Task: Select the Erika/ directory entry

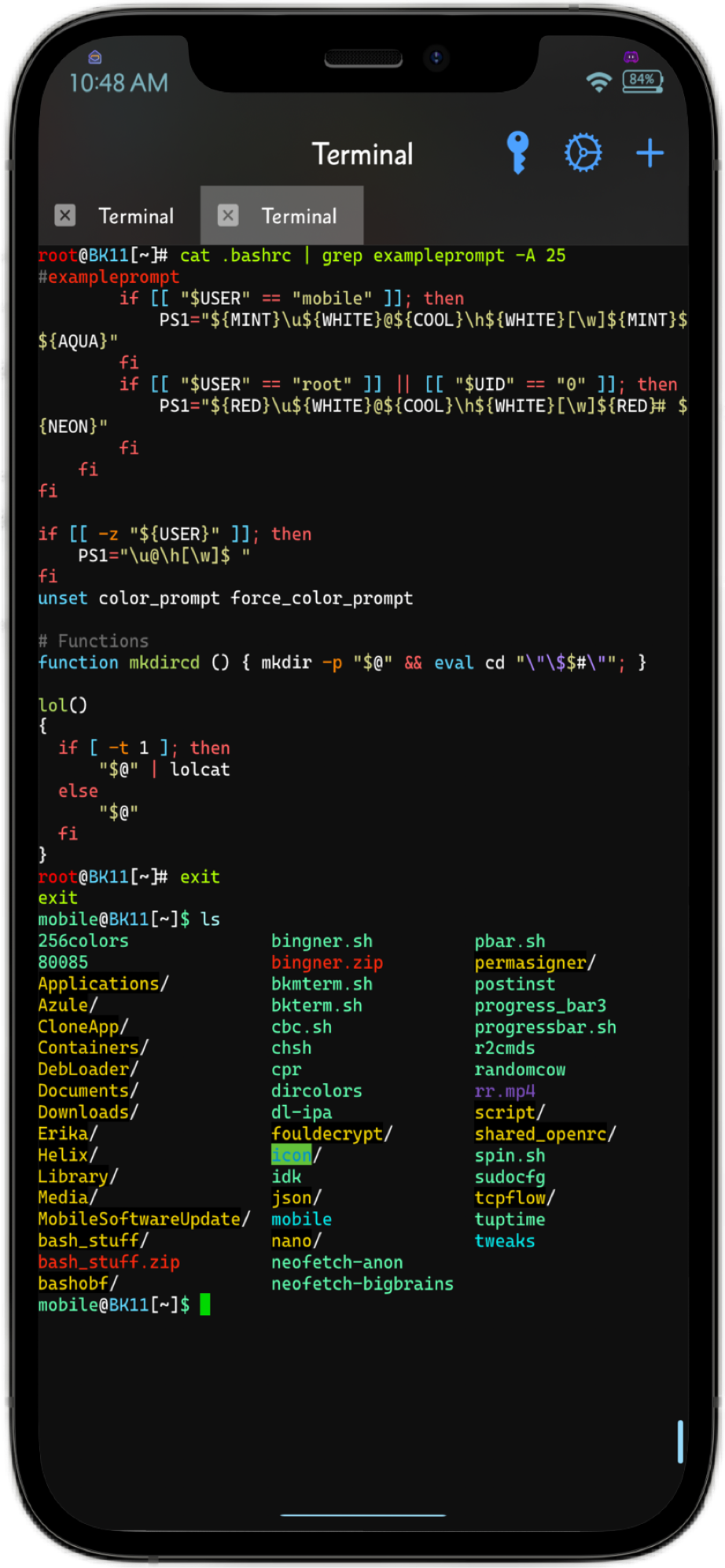Action: pos(68,1133)
